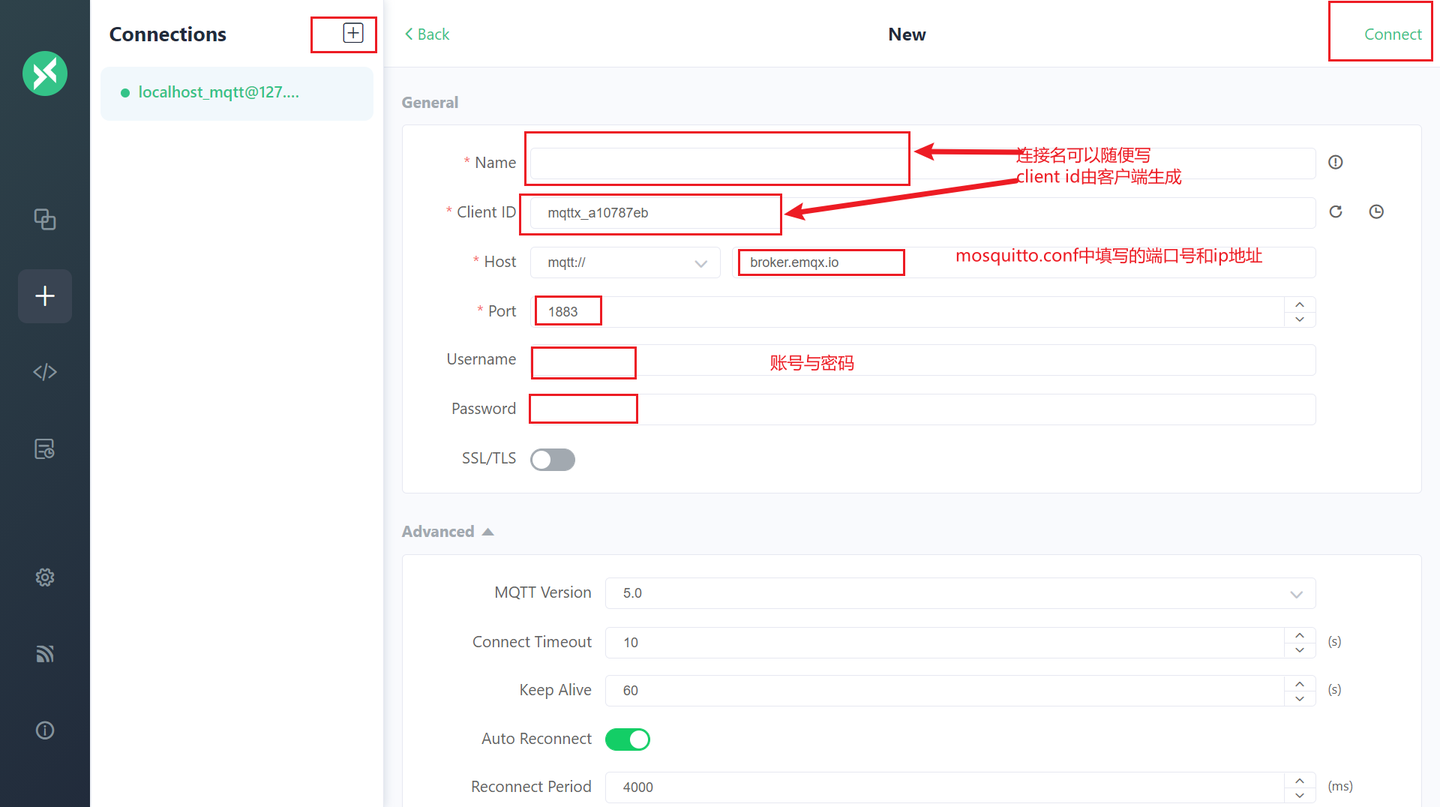Click the MQTTX logo in the sidebar
Image resolution: width=1440 pixels, height=807 pixels.
(x=44, y=73)
